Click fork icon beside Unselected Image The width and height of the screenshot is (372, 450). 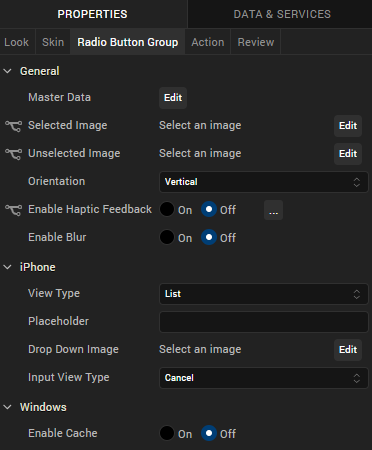[13, 154]
